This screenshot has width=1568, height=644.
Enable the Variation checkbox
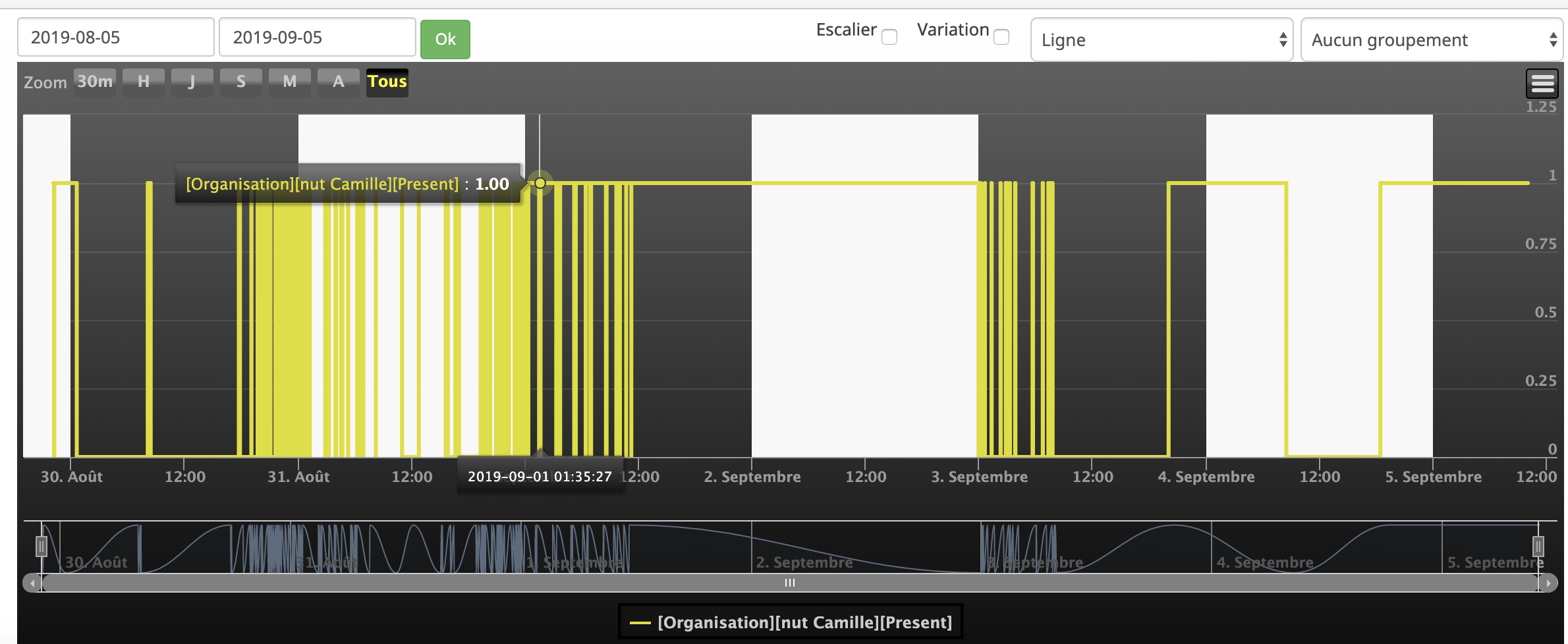click(x=1001, y=37)
